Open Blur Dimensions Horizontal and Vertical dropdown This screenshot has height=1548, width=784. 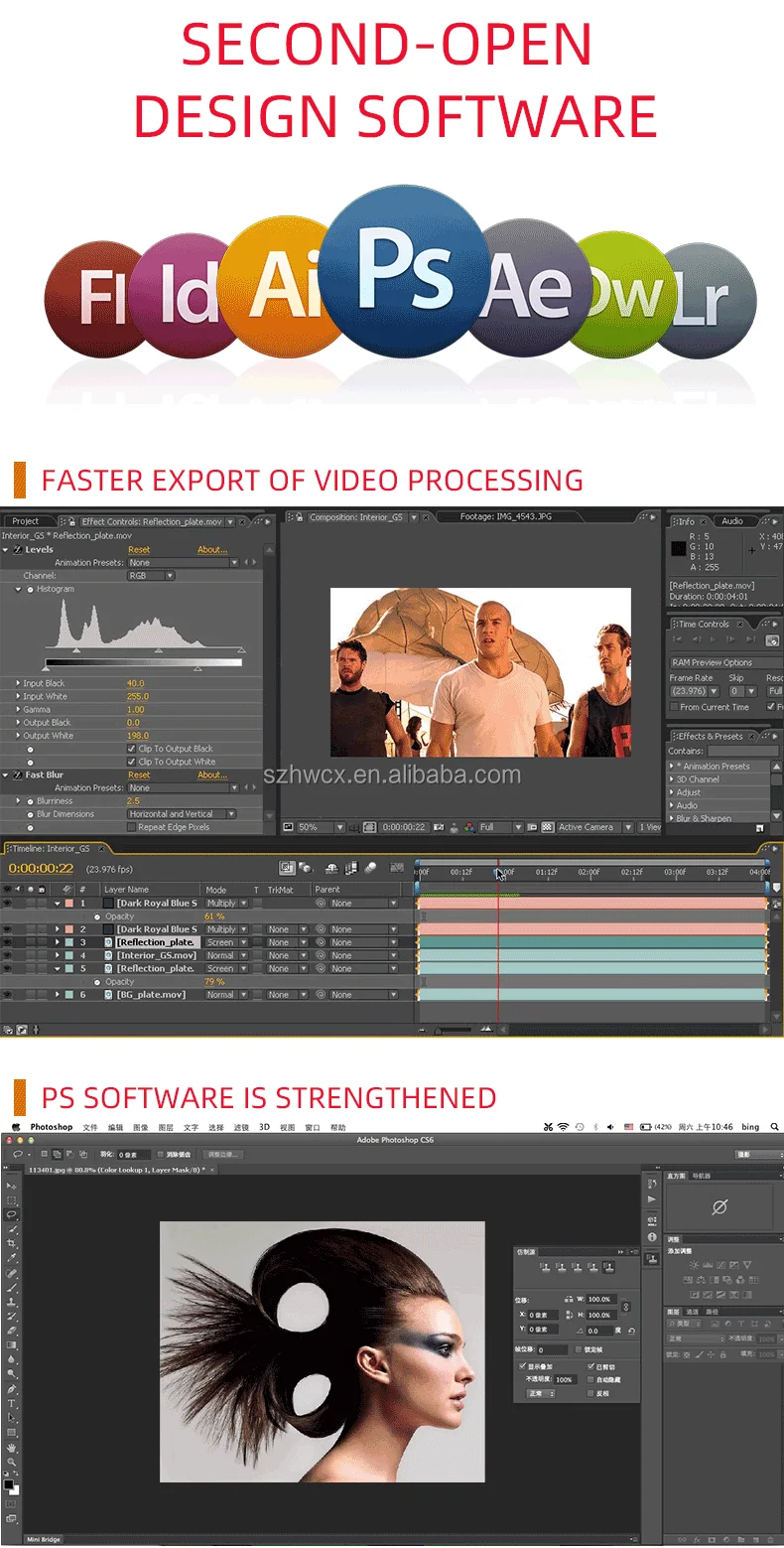[x=182, y=814]
